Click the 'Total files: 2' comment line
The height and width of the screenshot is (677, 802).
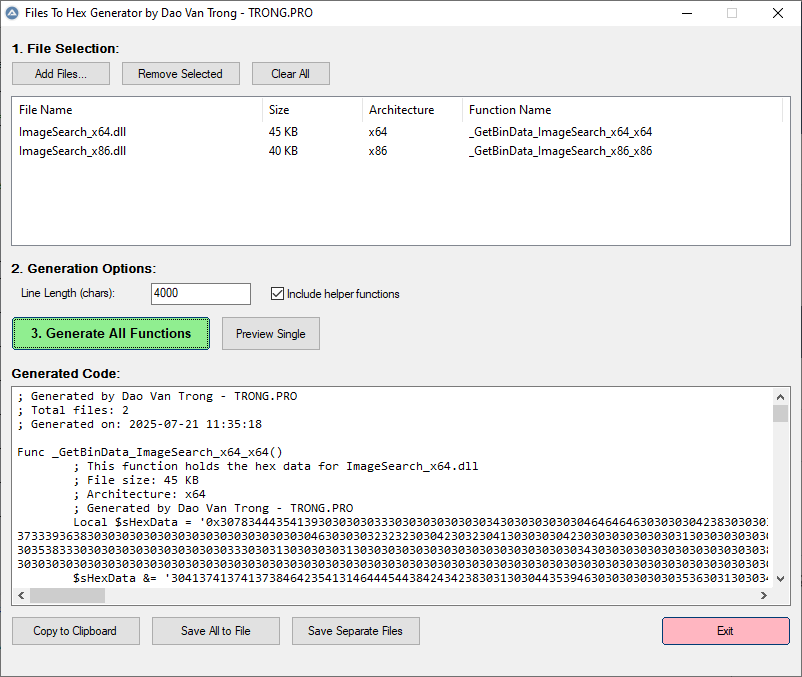click(73, 410)
